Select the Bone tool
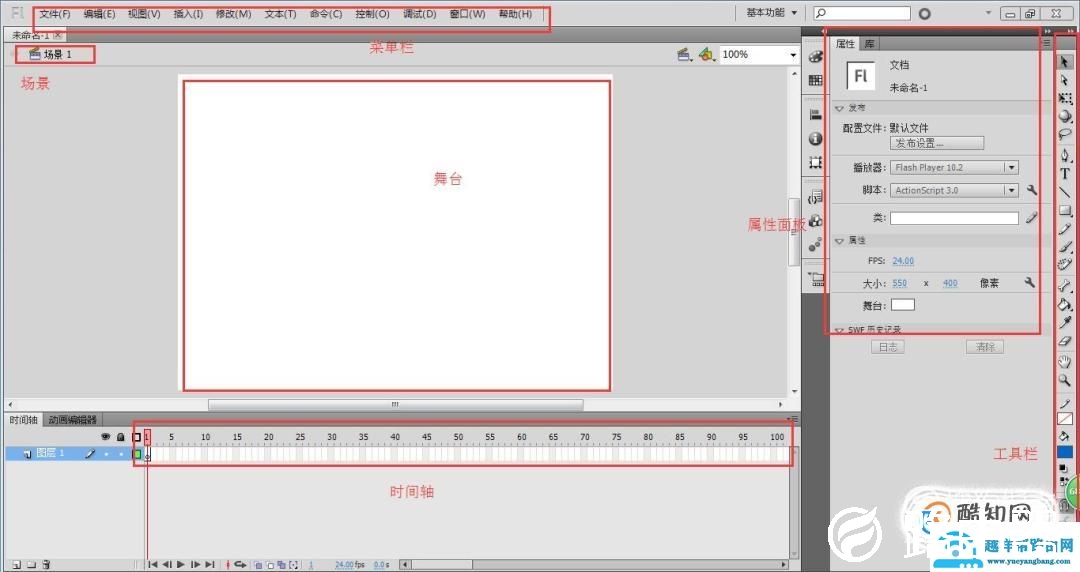The height and width of the screenshot is (572, 1080). (1065, 285)
